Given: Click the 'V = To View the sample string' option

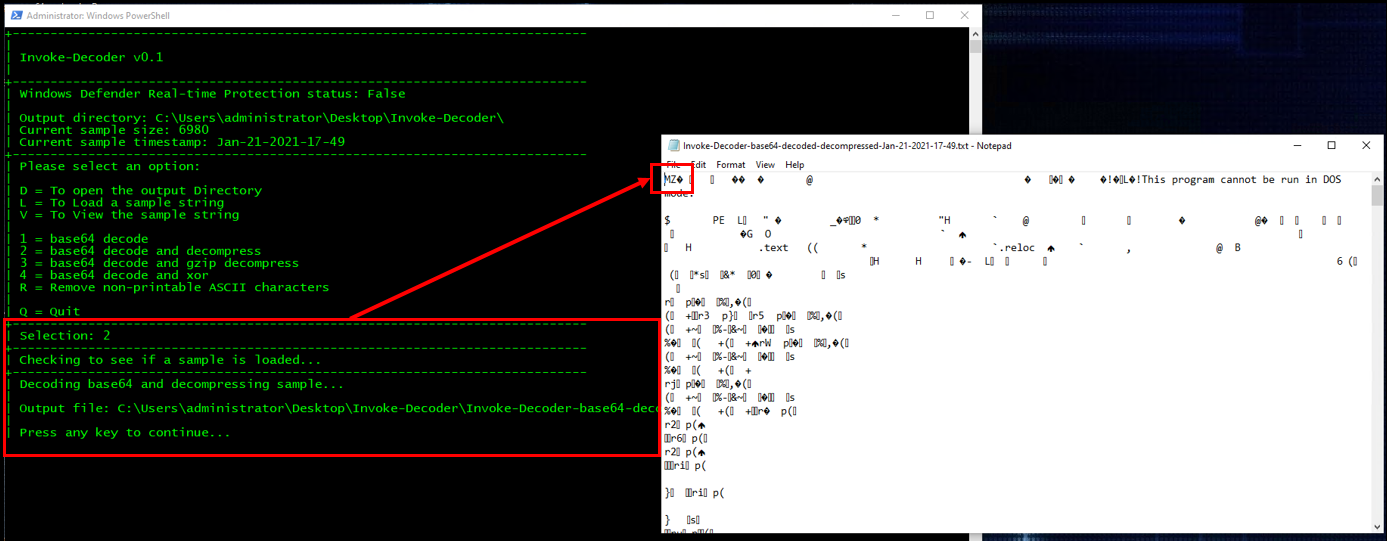Looking at the screenshot, I should [x=129, y=214].
